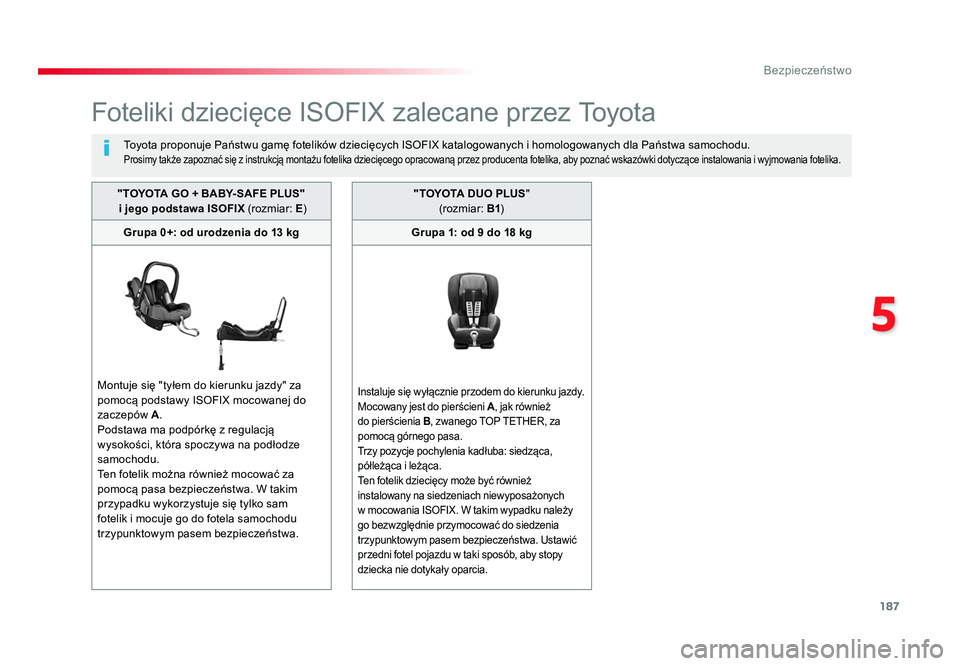This screenshot has width=960, height=666.
Task: Click page number 187
Action: click(x=889, y=606)
